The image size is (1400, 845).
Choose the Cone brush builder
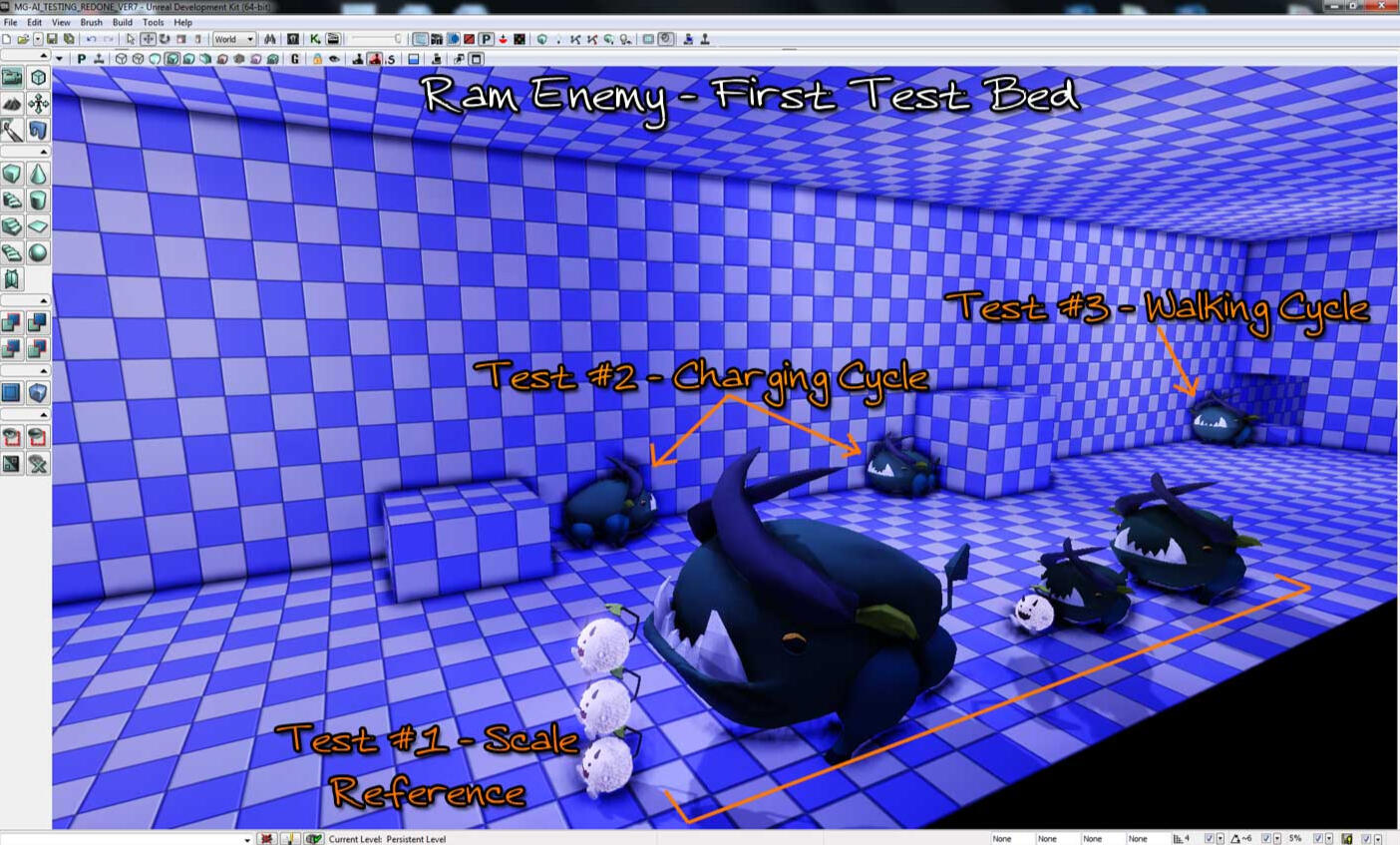38,175
